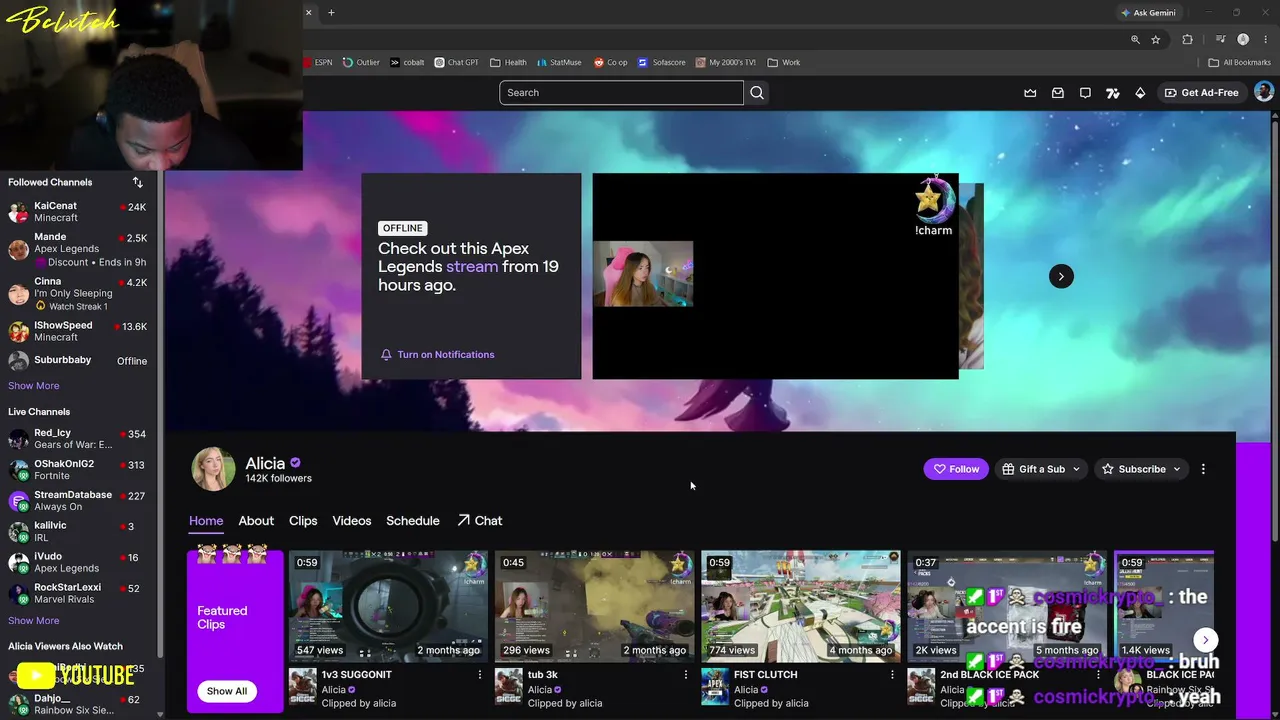Open the notifications inbox icon
Image resolution: width=1280 pixels, height=720 pixels.
click(1058, 93)
